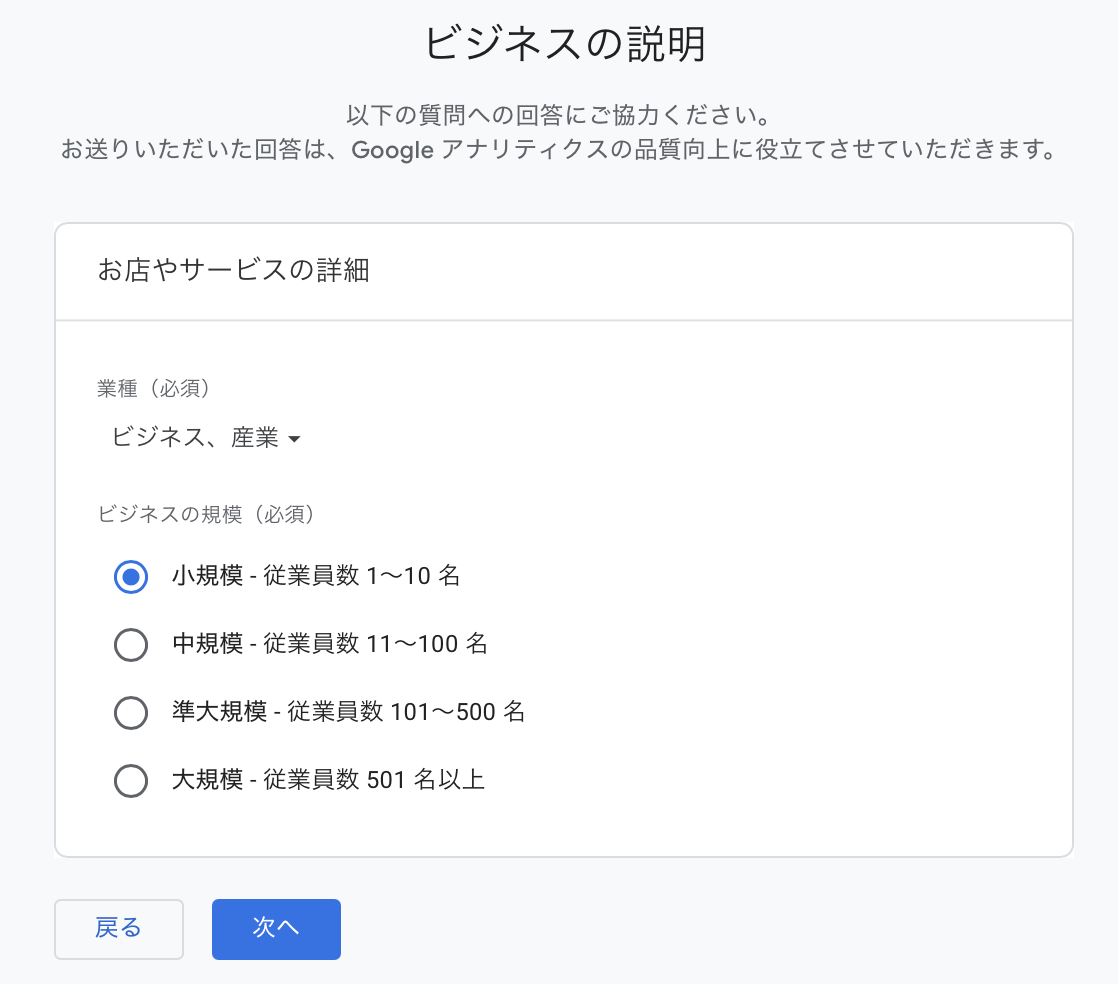The width and height of the screenshot is (1118, 984).
Task: Expand the business category selector
Action: [x=205, y=437]
